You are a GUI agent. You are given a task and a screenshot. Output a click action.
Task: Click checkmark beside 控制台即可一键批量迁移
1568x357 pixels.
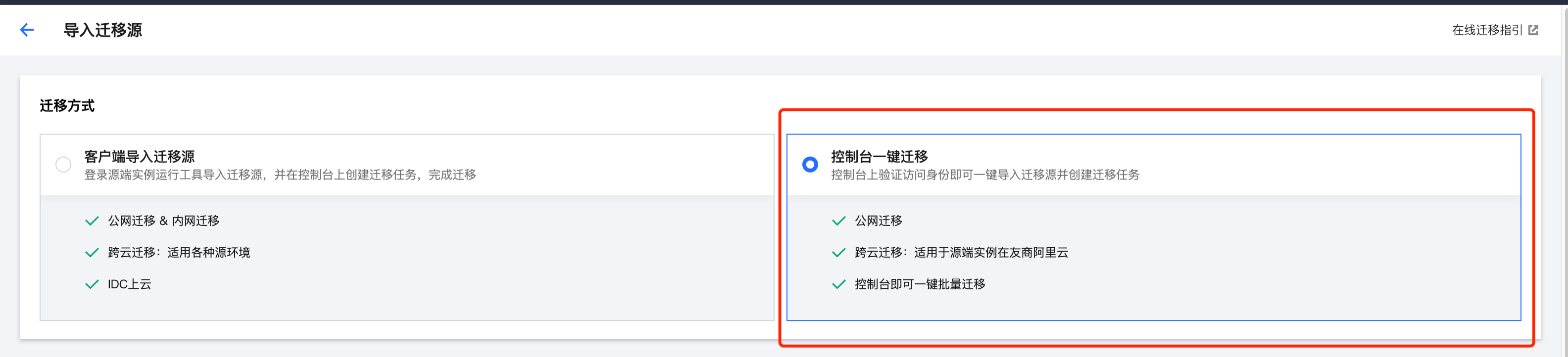[838, 284]
